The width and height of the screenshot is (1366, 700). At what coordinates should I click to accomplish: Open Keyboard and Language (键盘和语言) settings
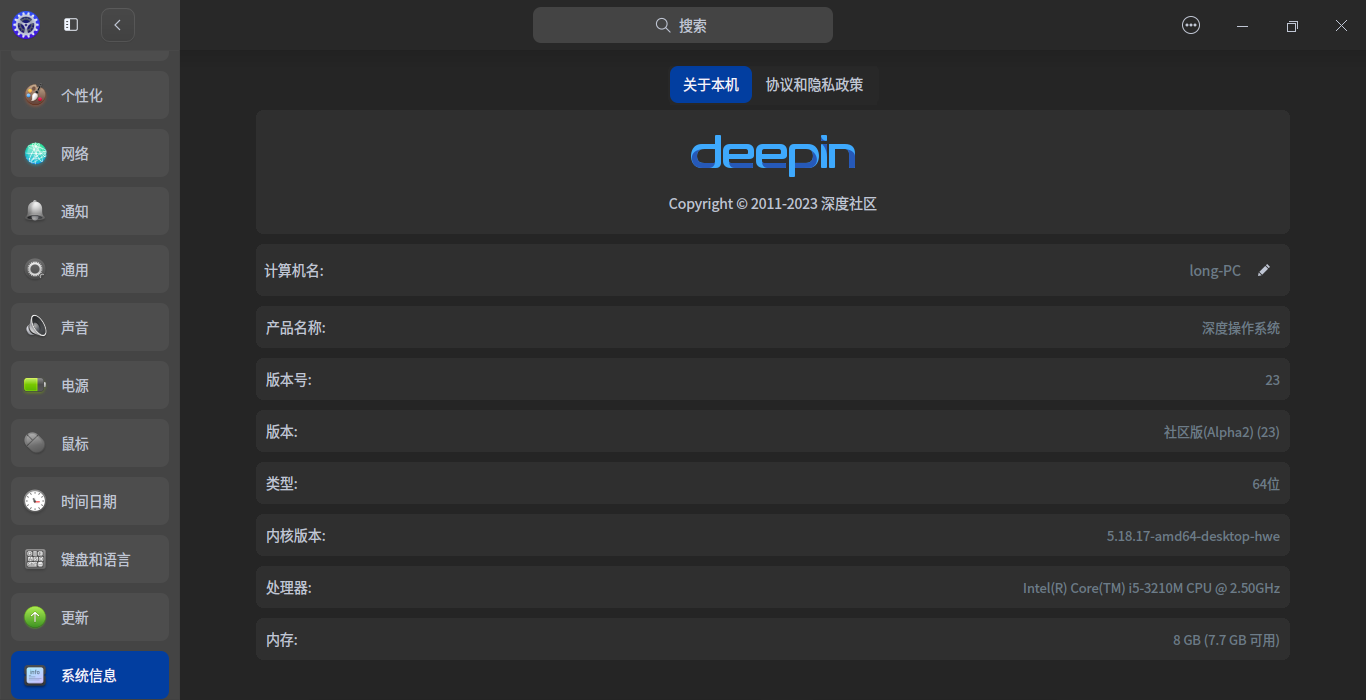point(90,559)
